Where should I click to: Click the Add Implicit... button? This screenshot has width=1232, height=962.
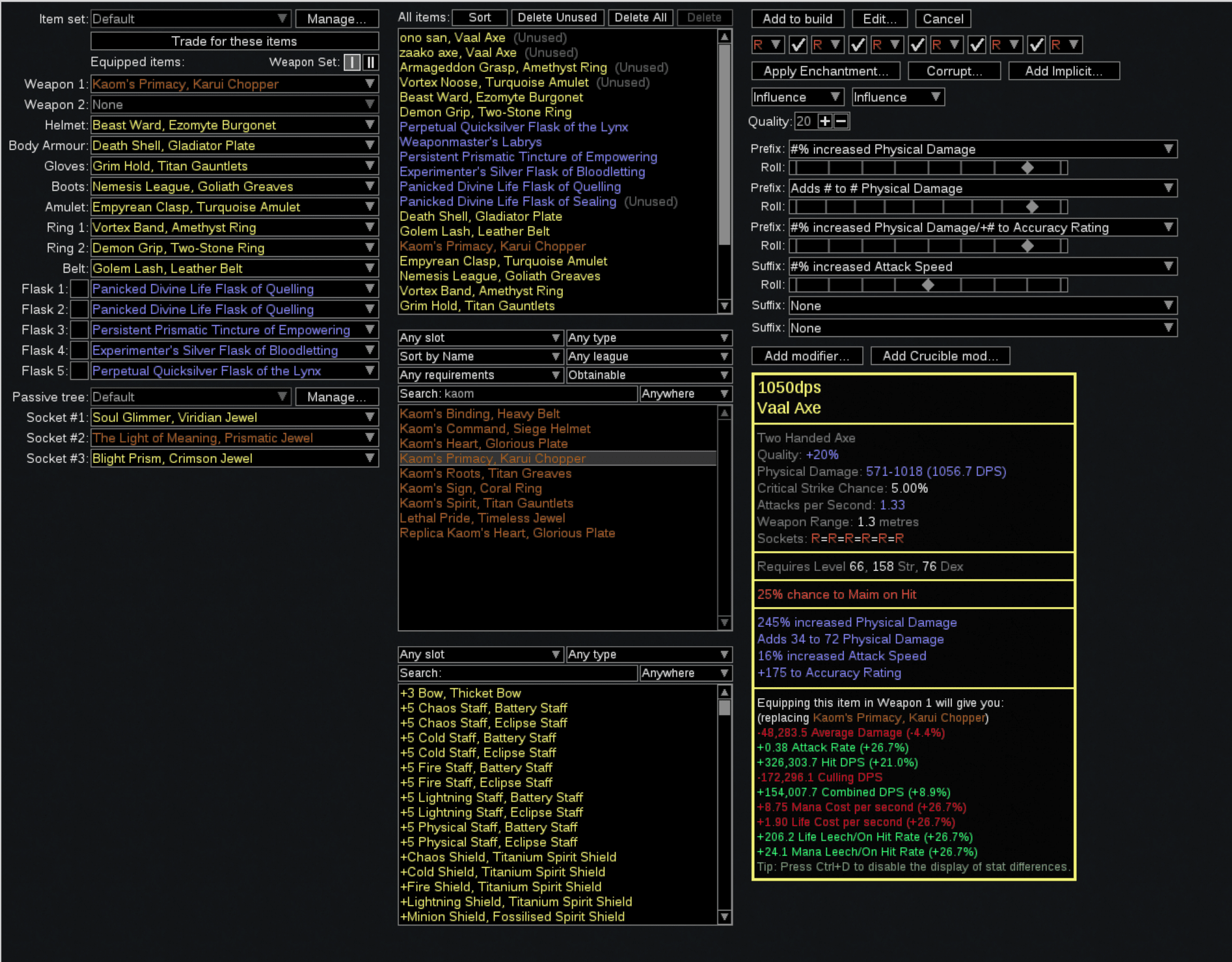(1064, 71)
